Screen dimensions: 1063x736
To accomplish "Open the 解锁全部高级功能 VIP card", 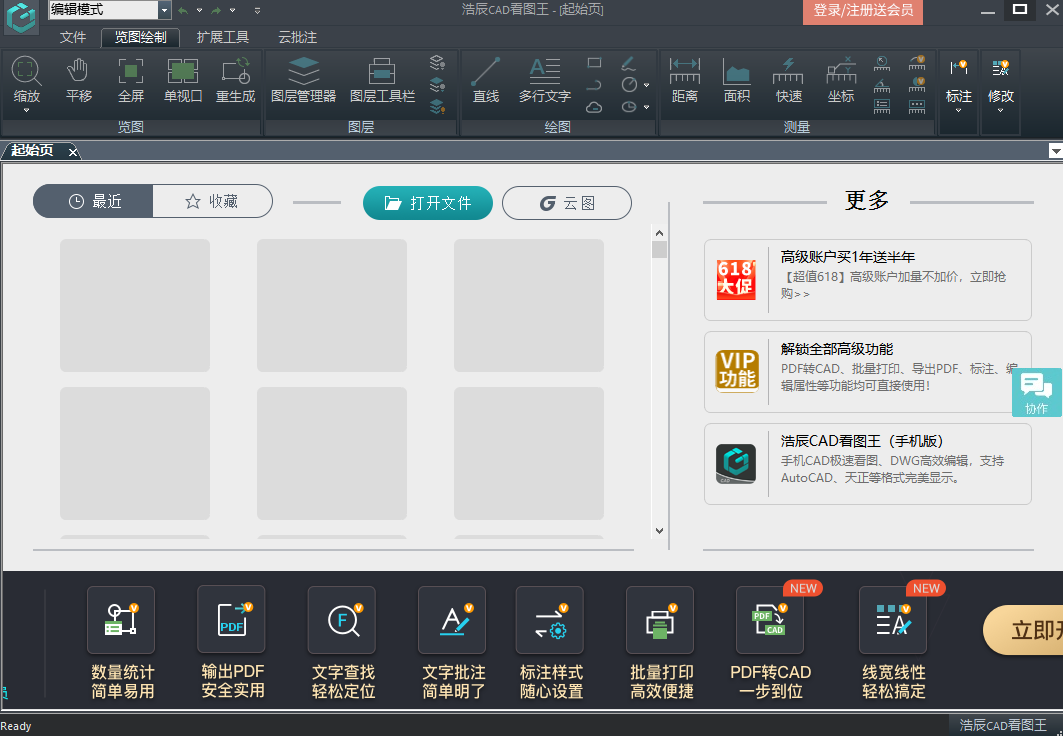I will [868, 372].
